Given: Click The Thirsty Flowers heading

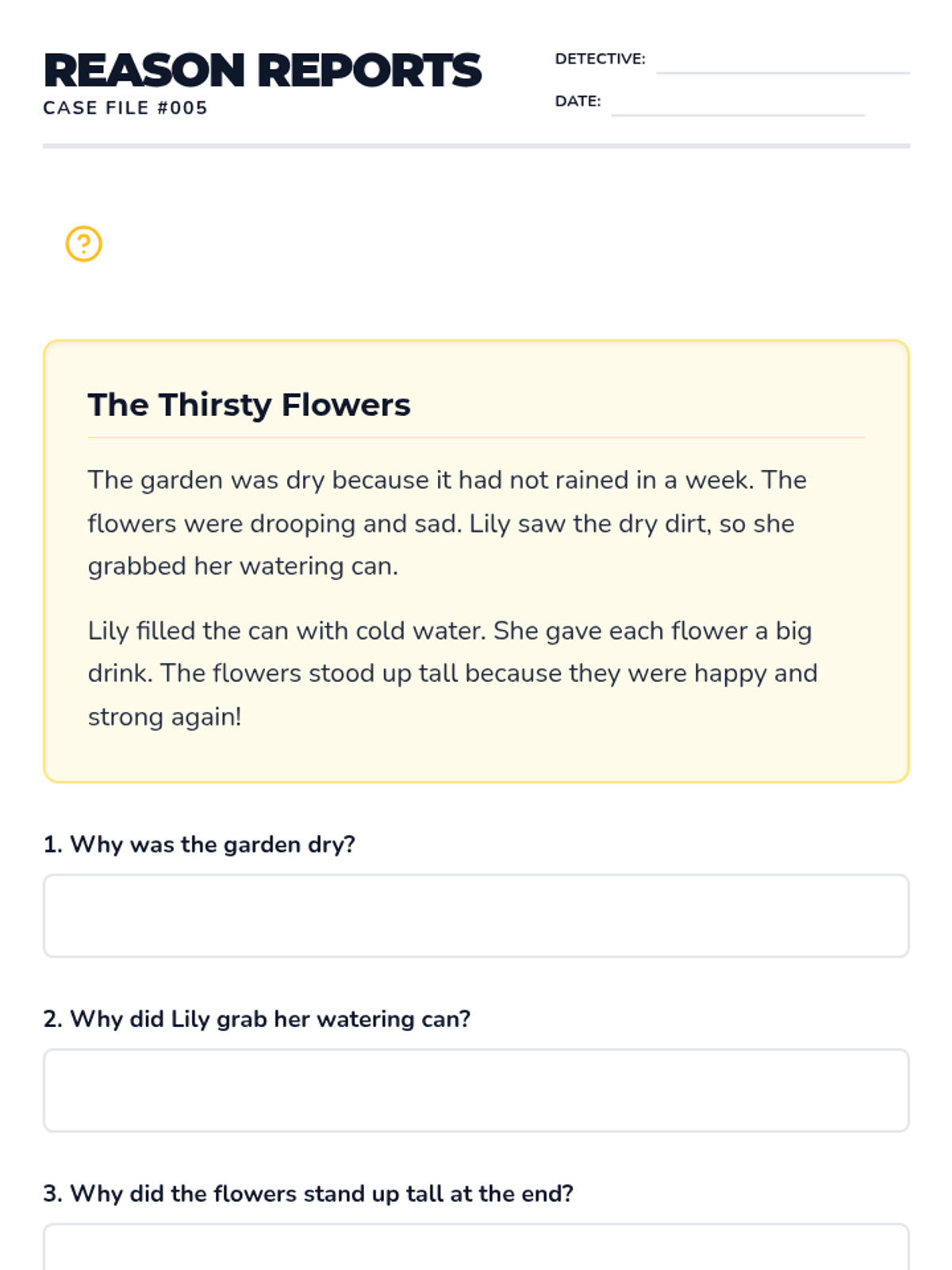Looking at the screenshot, I should (249, 405).
